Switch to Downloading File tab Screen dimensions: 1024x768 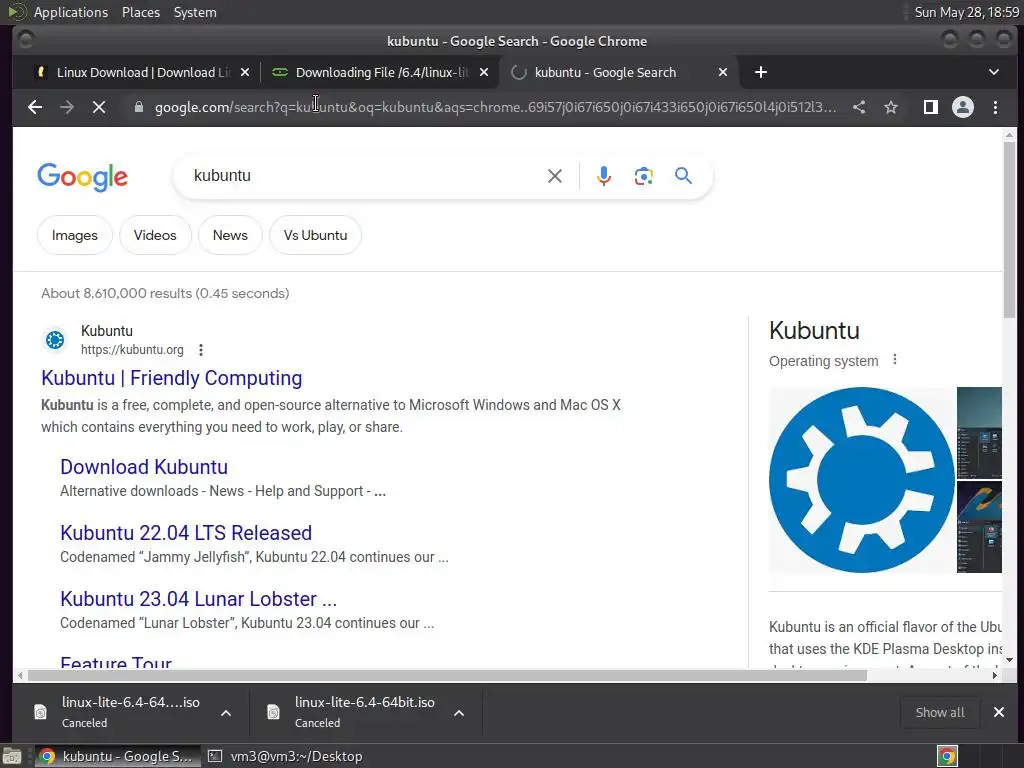[x=380, y=72]
